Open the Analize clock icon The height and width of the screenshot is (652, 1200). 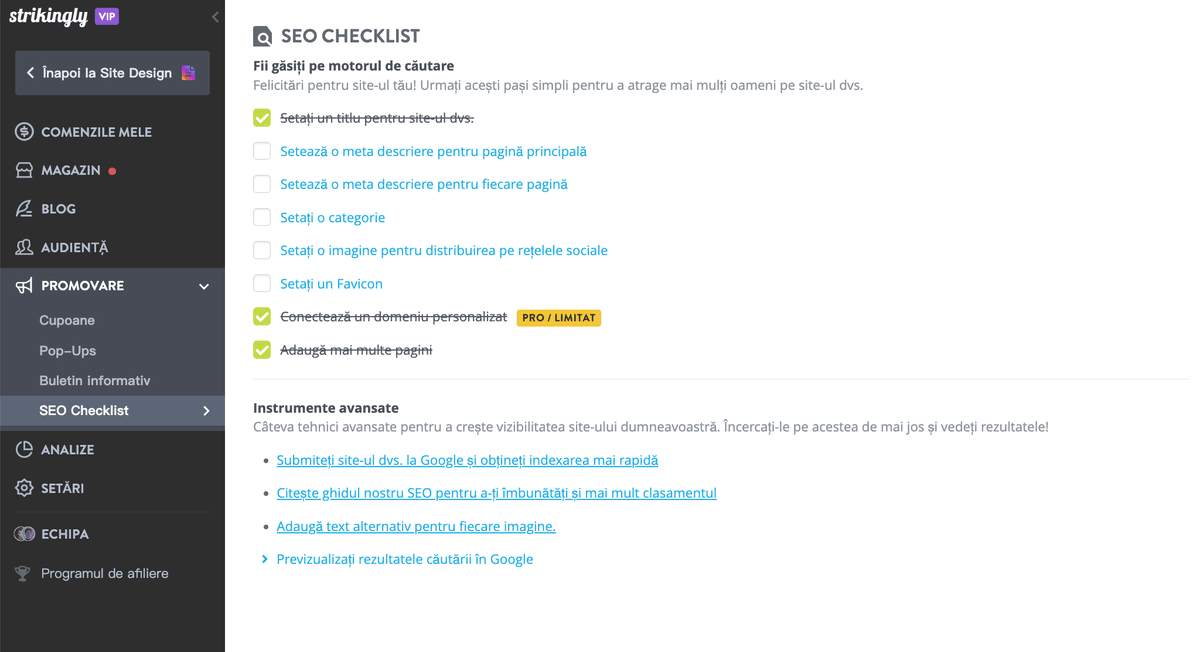(22, 449)
